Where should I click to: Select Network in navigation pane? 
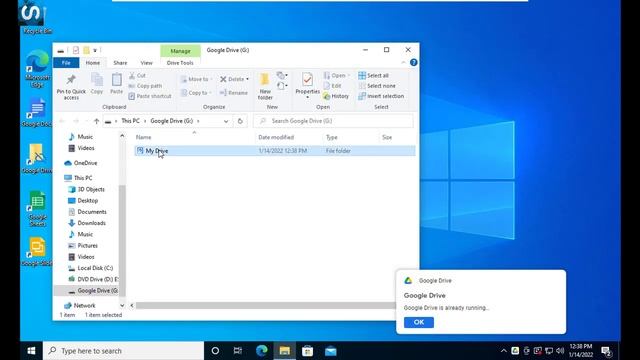(80, 305)
